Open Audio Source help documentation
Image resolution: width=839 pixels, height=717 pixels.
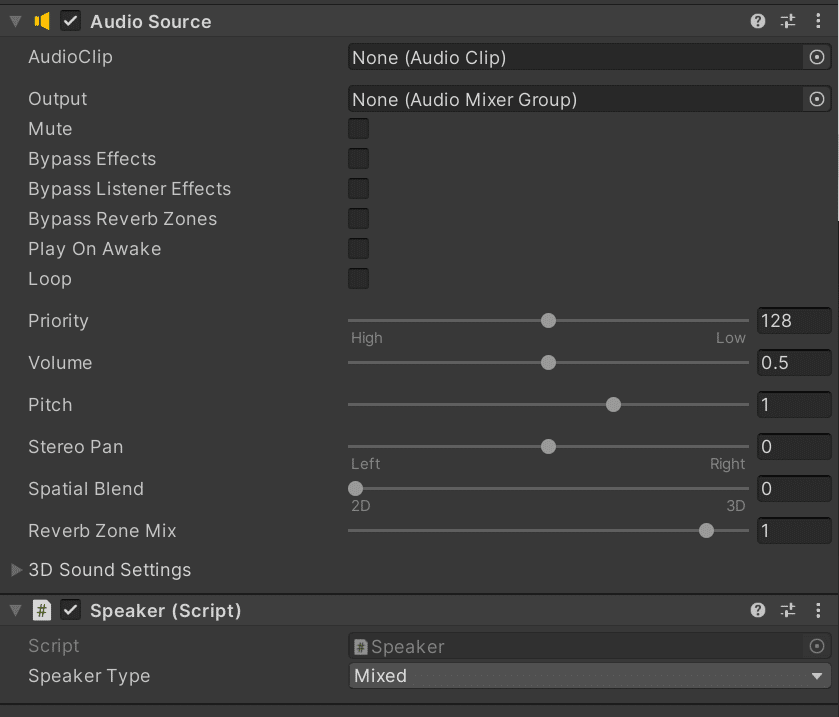pos(757,20)
